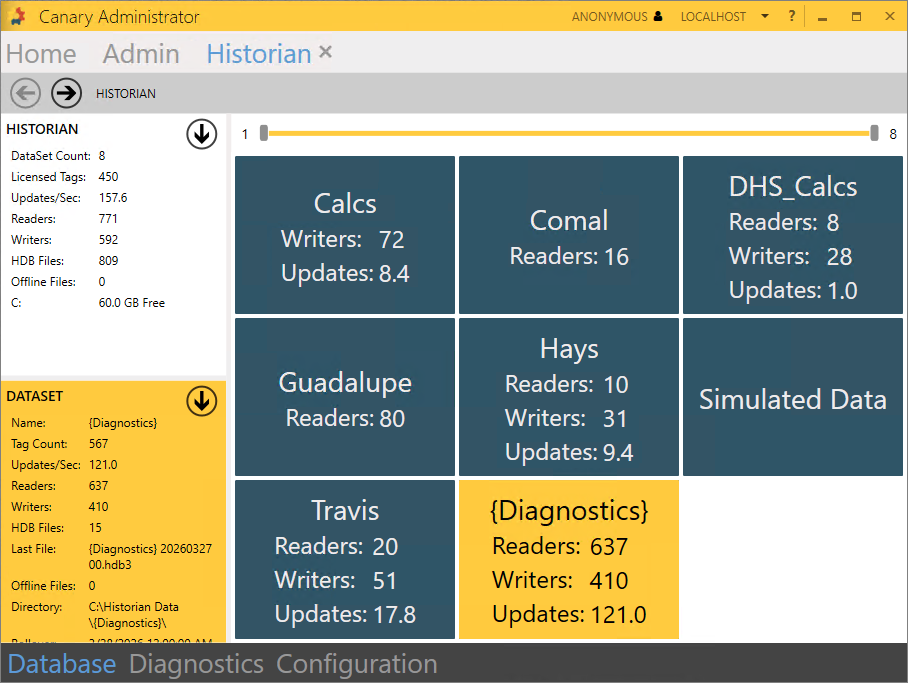Click the Anonymous user icon
This screenshot has height=683, width=908.
coord(657,17)
